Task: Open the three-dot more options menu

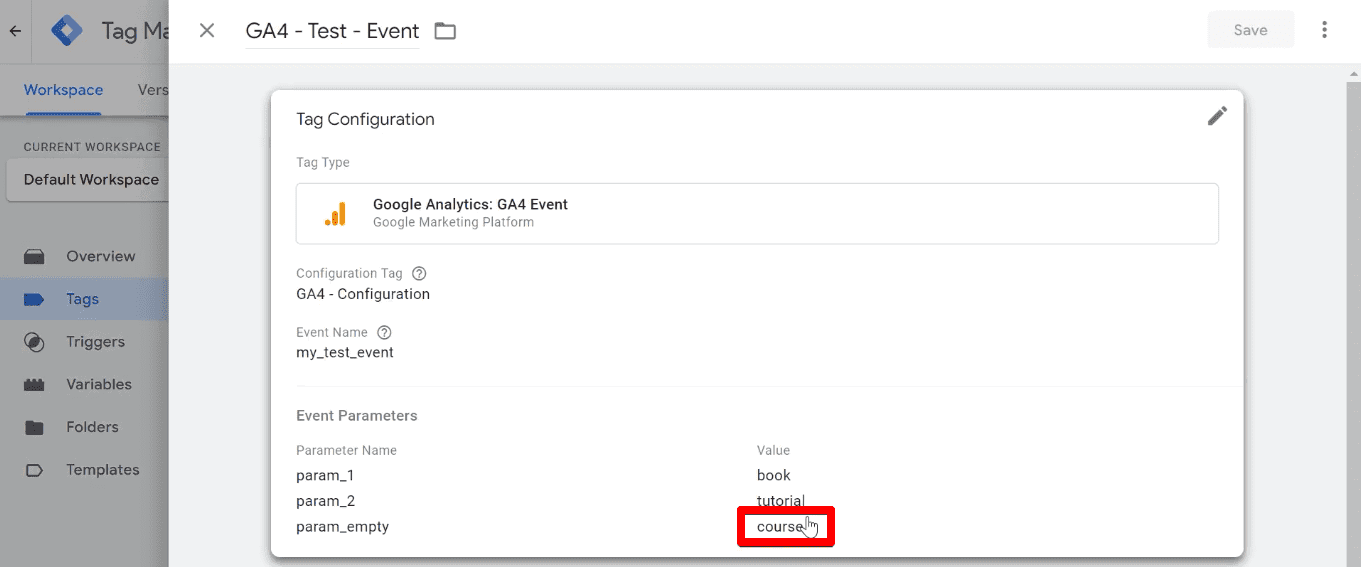Action: point(1324,30)
